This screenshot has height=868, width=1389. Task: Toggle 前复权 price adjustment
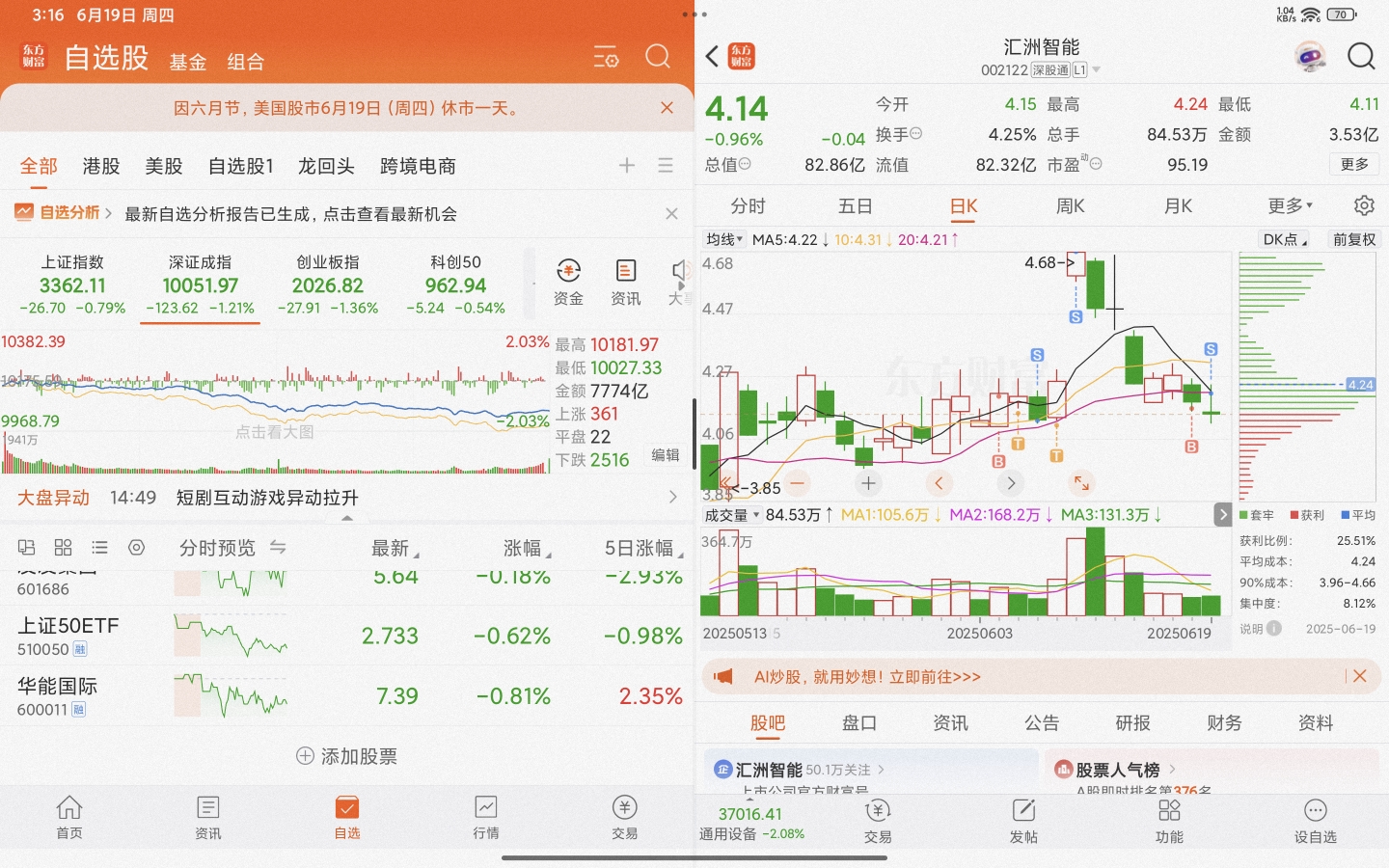click(x=1354, y=239)
